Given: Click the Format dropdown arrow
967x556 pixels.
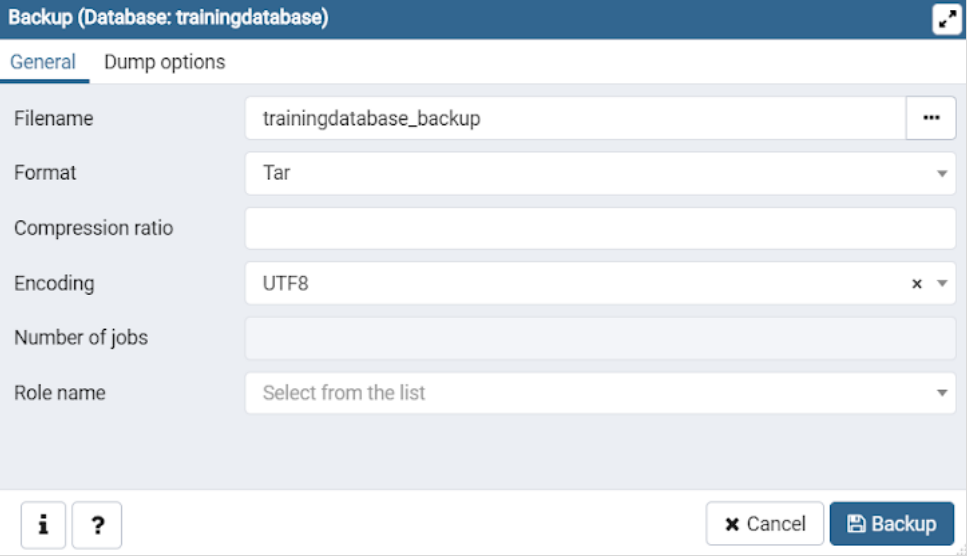Looking at the screenshot, I should pyautogui.click(x=942, y=174).
